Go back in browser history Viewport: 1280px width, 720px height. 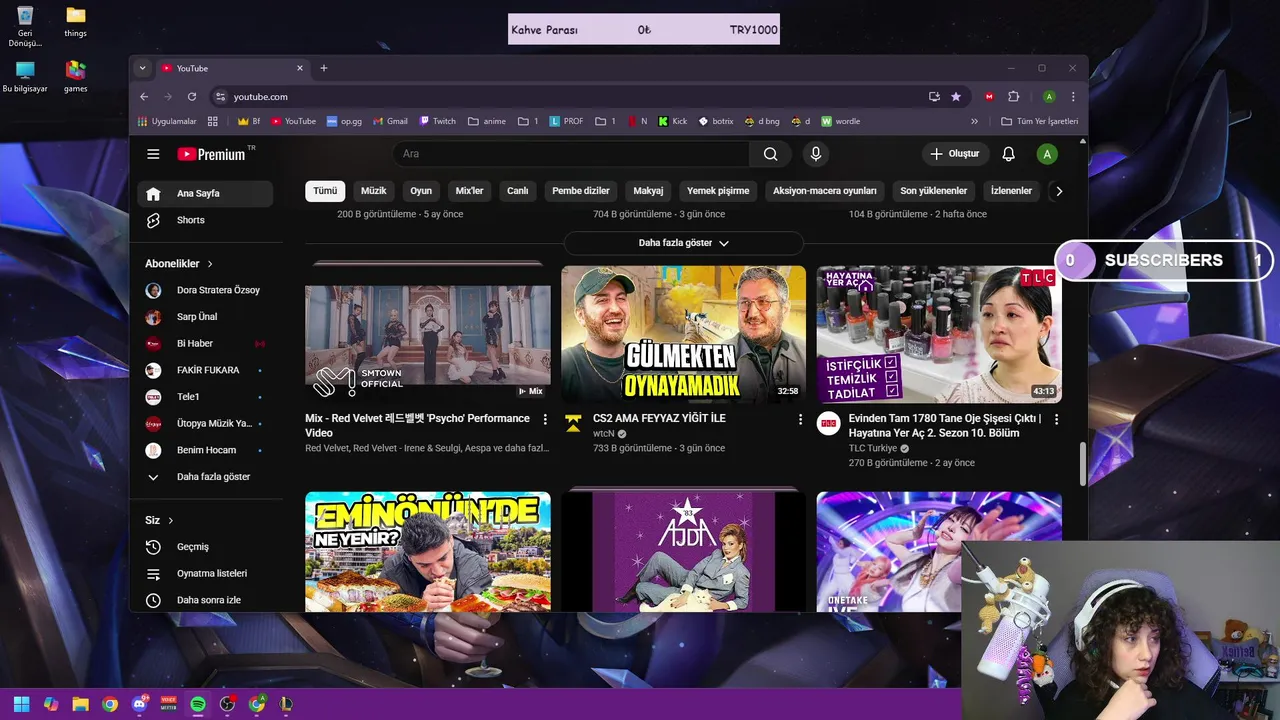[x=144, y=97]
